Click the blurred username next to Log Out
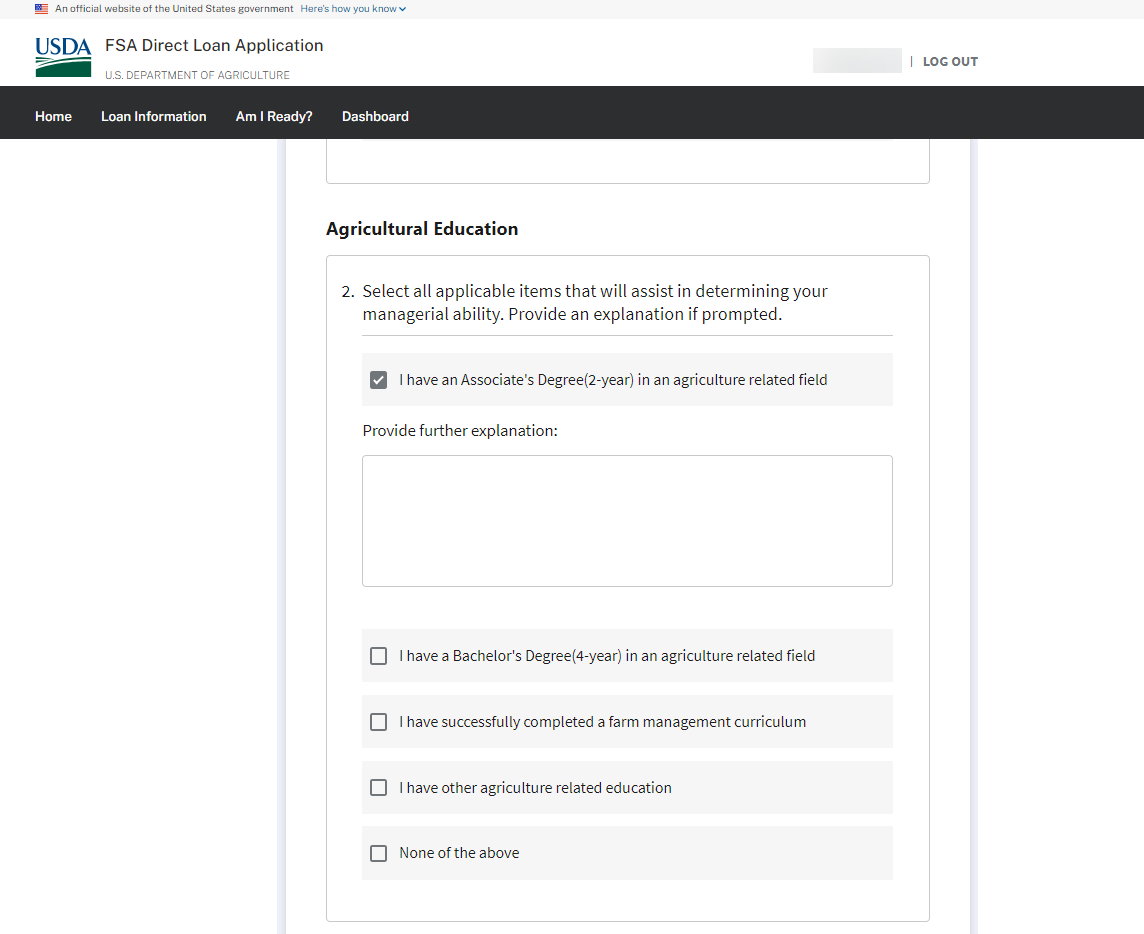The height and width of the screenshot is (934, 1144). point(857,61)
